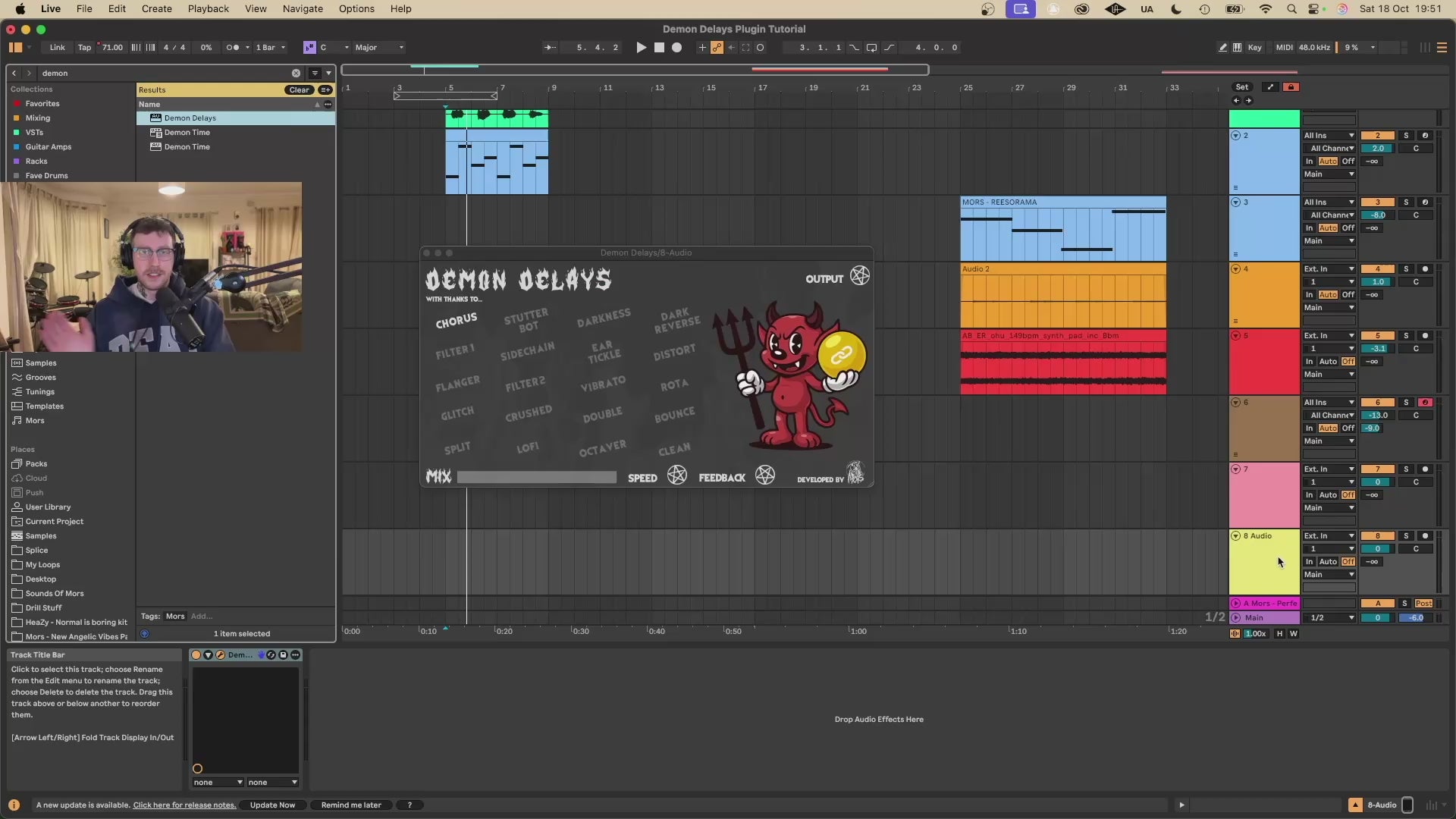Fold track 8 Audio with its unfold arrow

pyautogui.click(x=1235, y=536)
